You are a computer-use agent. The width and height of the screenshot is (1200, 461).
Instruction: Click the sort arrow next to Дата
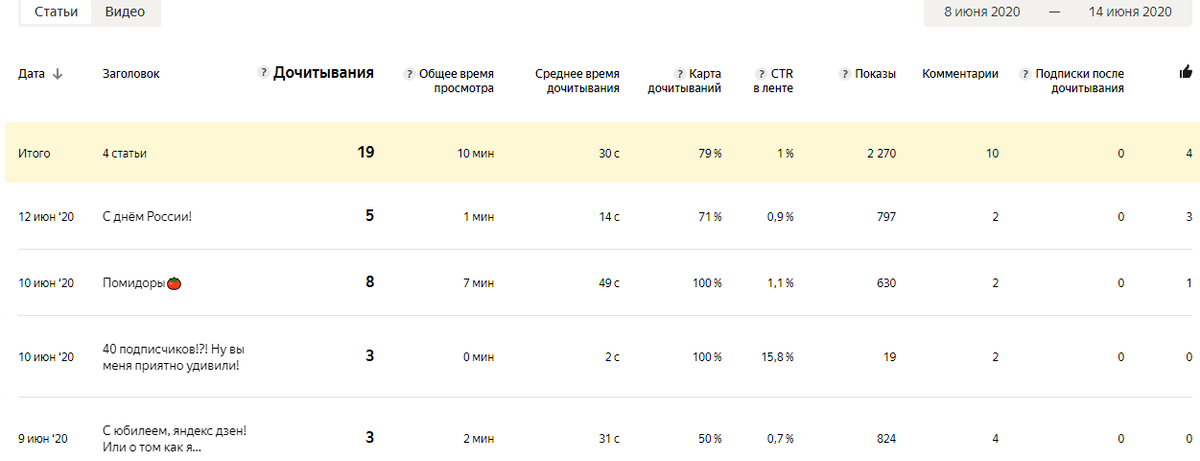tap(57, 74)
